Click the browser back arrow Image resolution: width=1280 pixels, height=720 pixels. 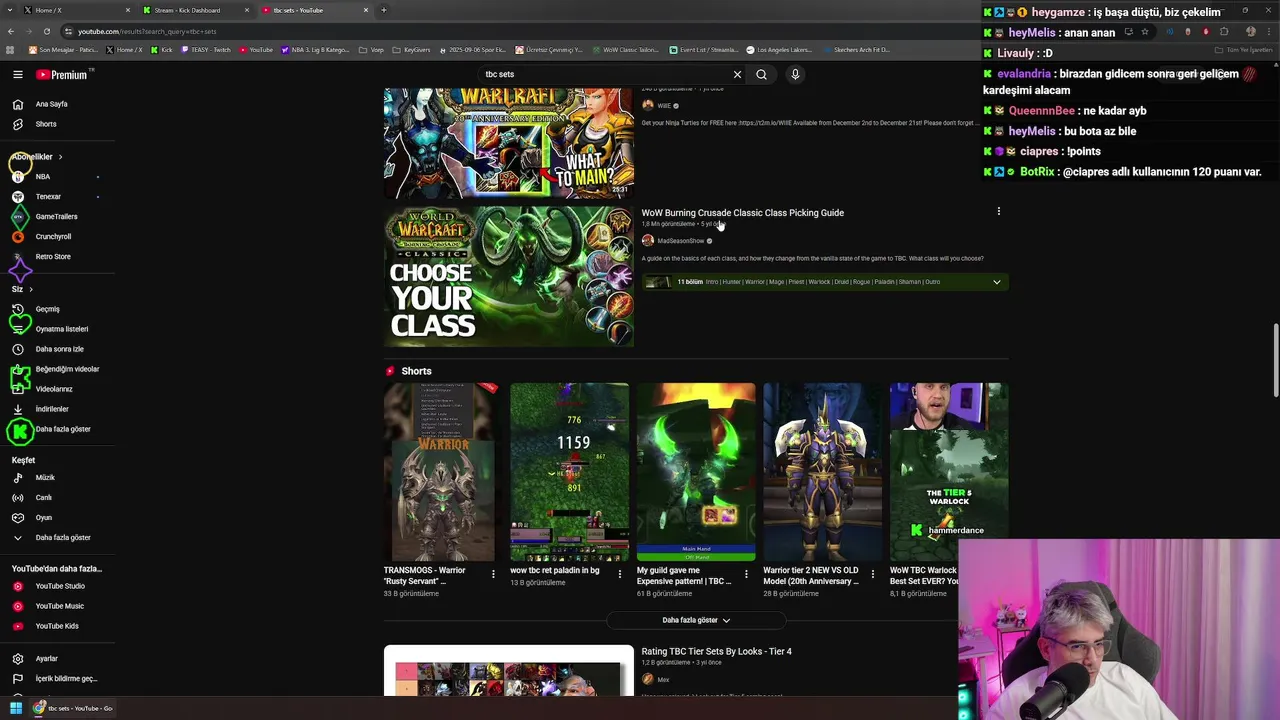click(x=10, y=31)
